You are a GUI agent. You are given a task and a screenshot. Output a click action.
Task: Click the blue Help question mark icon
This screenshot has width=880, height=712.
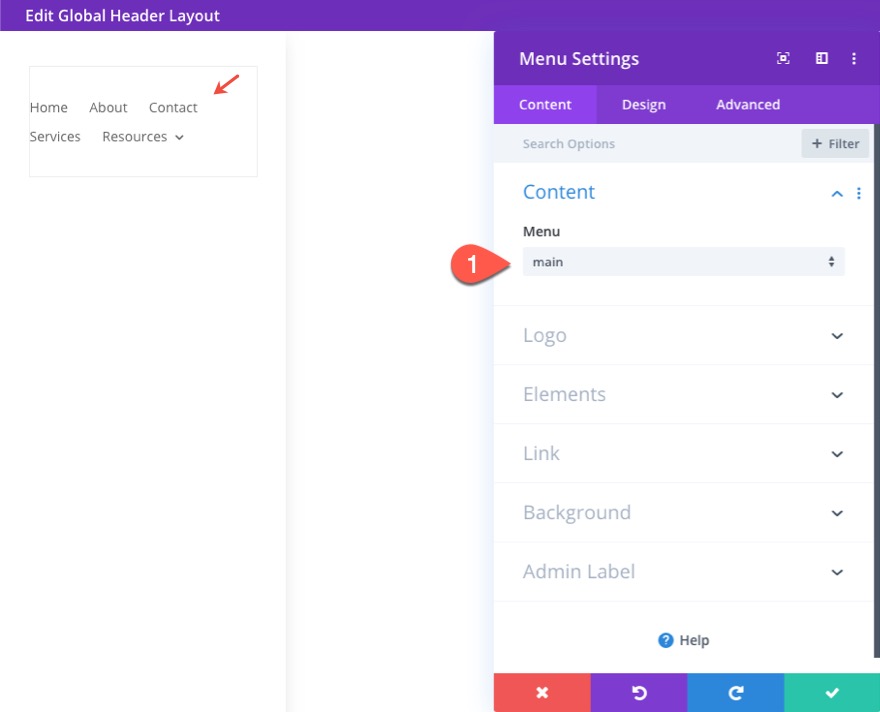pos(665,640)
